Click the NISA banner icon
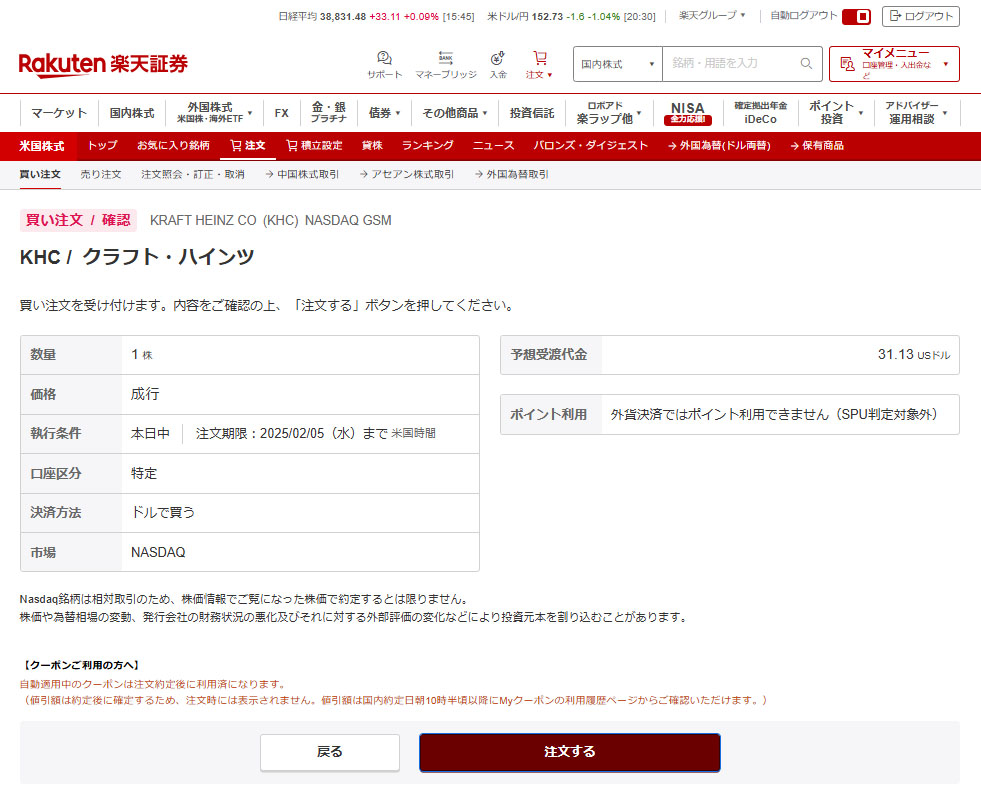This screenshot has width=981, height=809. coord(687,113)
